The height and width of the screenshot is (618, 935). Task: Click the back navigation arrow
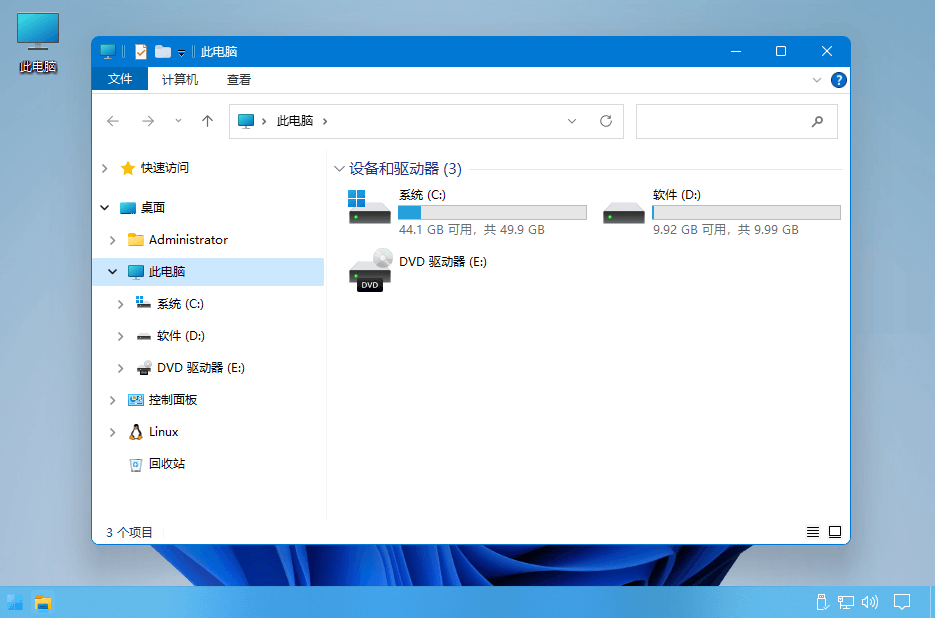pyautogui.click(x=113, y=120)
